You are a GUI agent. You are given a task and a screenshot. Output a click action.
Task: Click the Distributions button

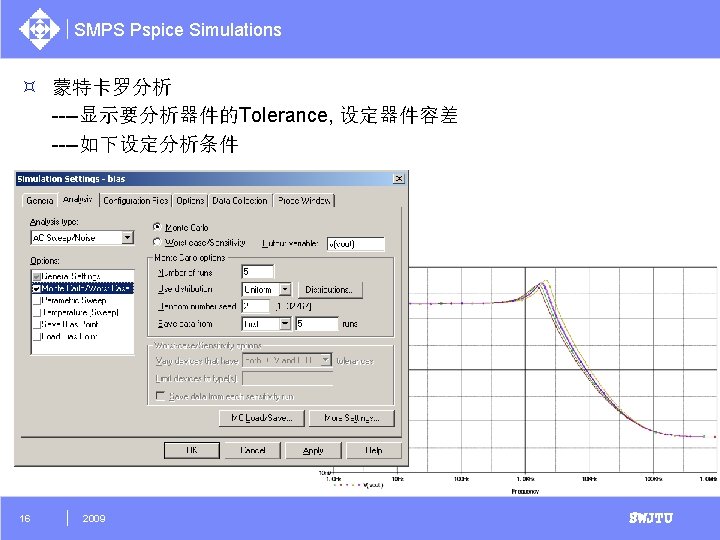(x=329, y=290)
